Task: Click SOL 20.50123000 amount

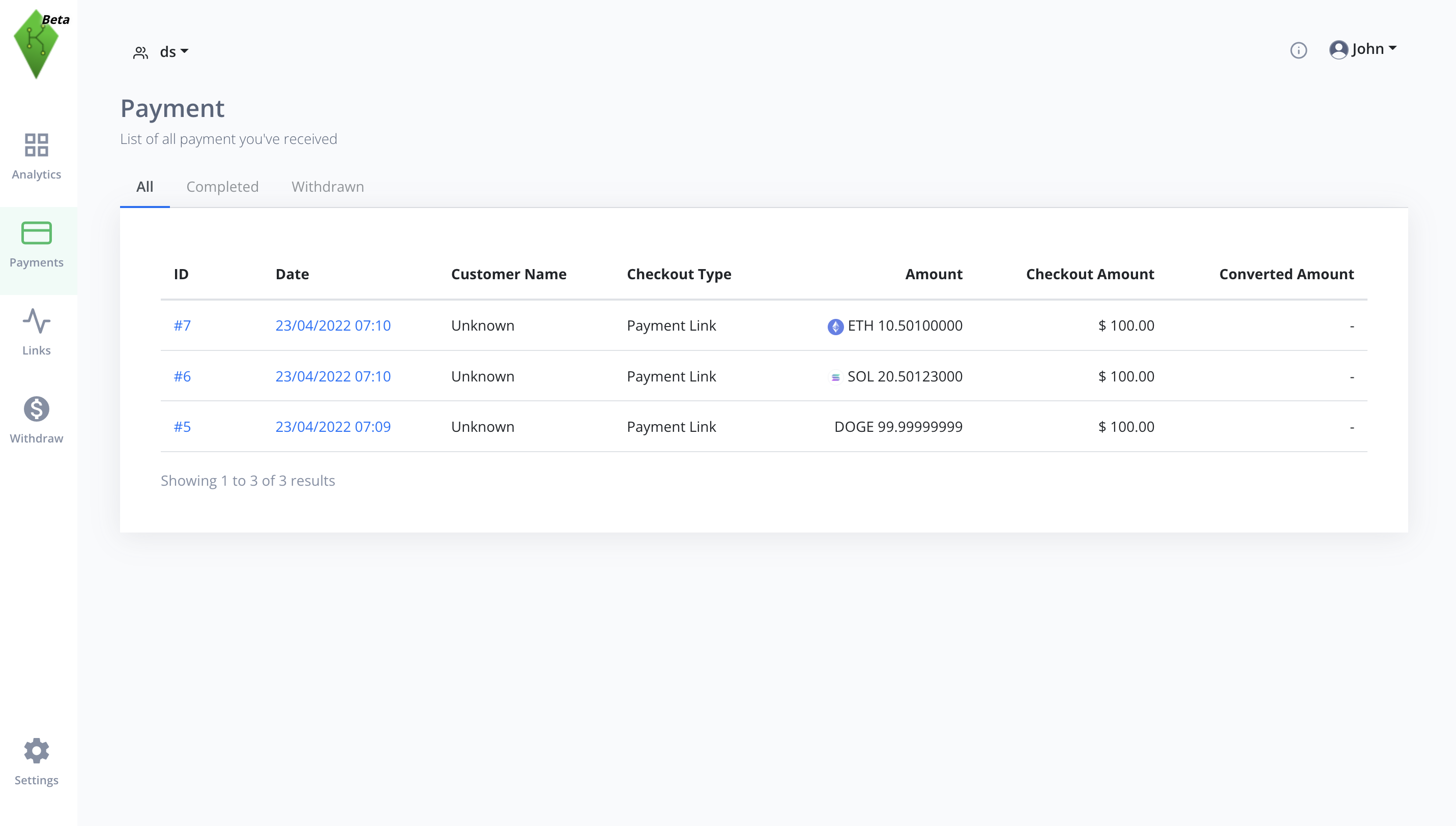Action: pos(905,376)
